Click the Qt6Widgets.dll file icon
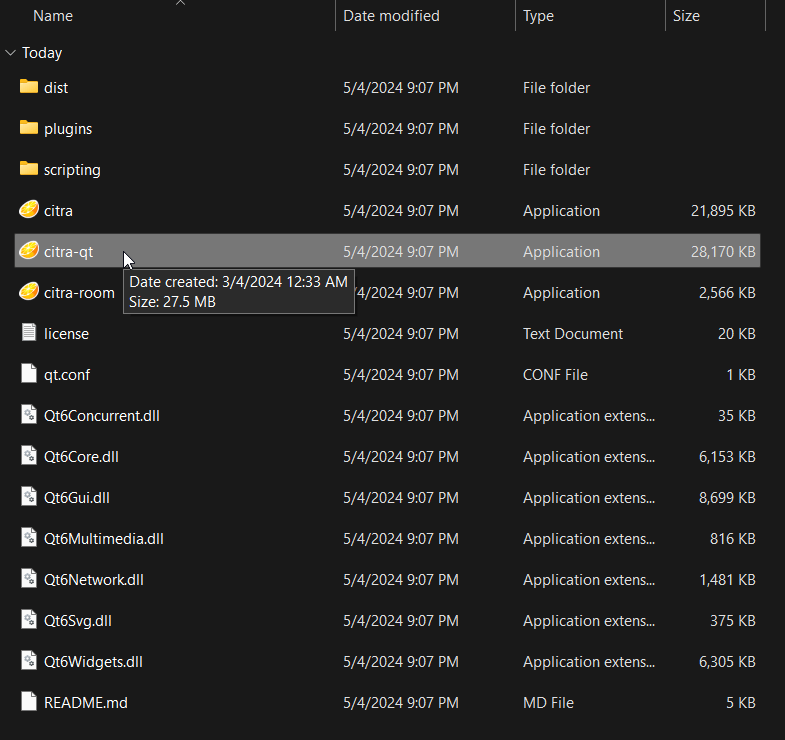This screenshot has width=785, height=740. (x=29, y=661)
